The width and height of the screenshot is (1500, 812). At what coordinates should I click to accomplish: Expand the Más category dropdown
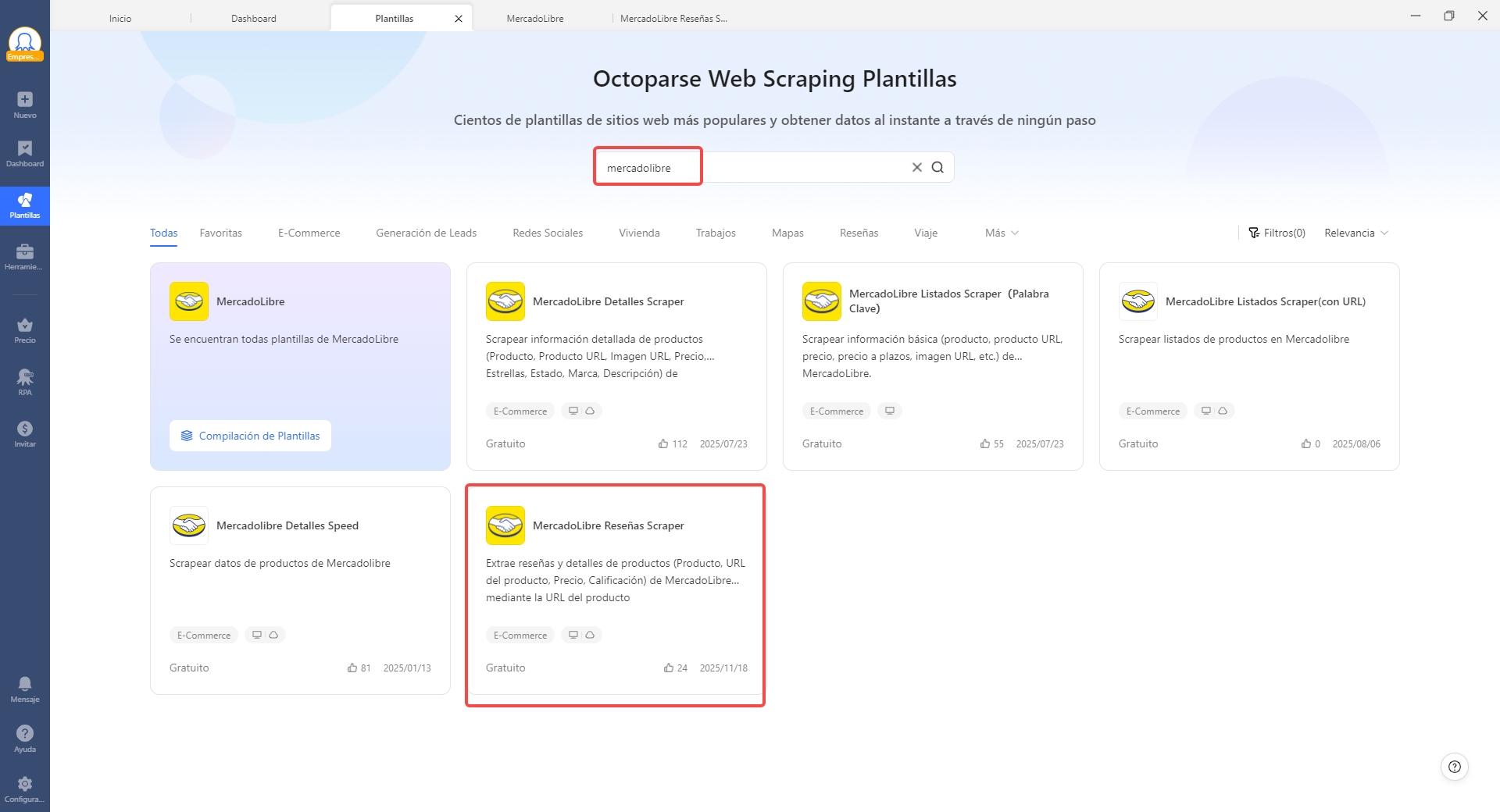1002,233
